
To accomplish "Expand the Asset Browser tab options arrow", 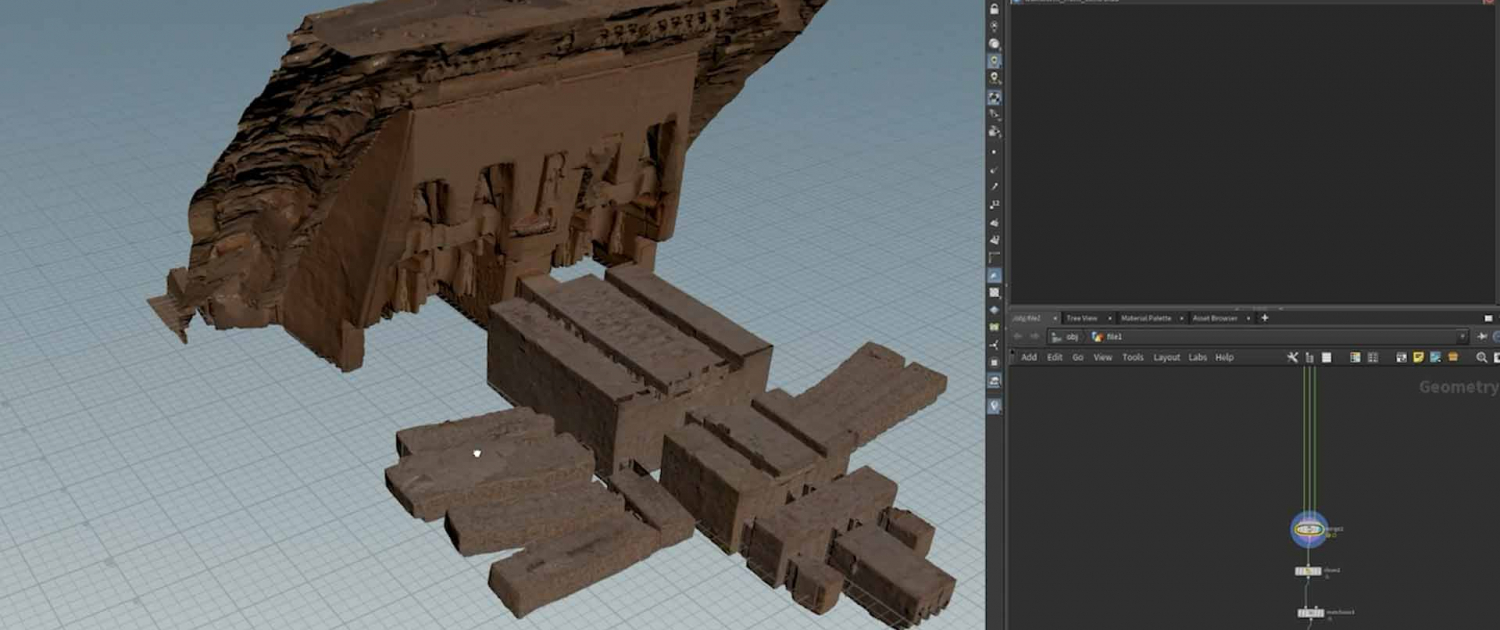I will click(1248, 318).
